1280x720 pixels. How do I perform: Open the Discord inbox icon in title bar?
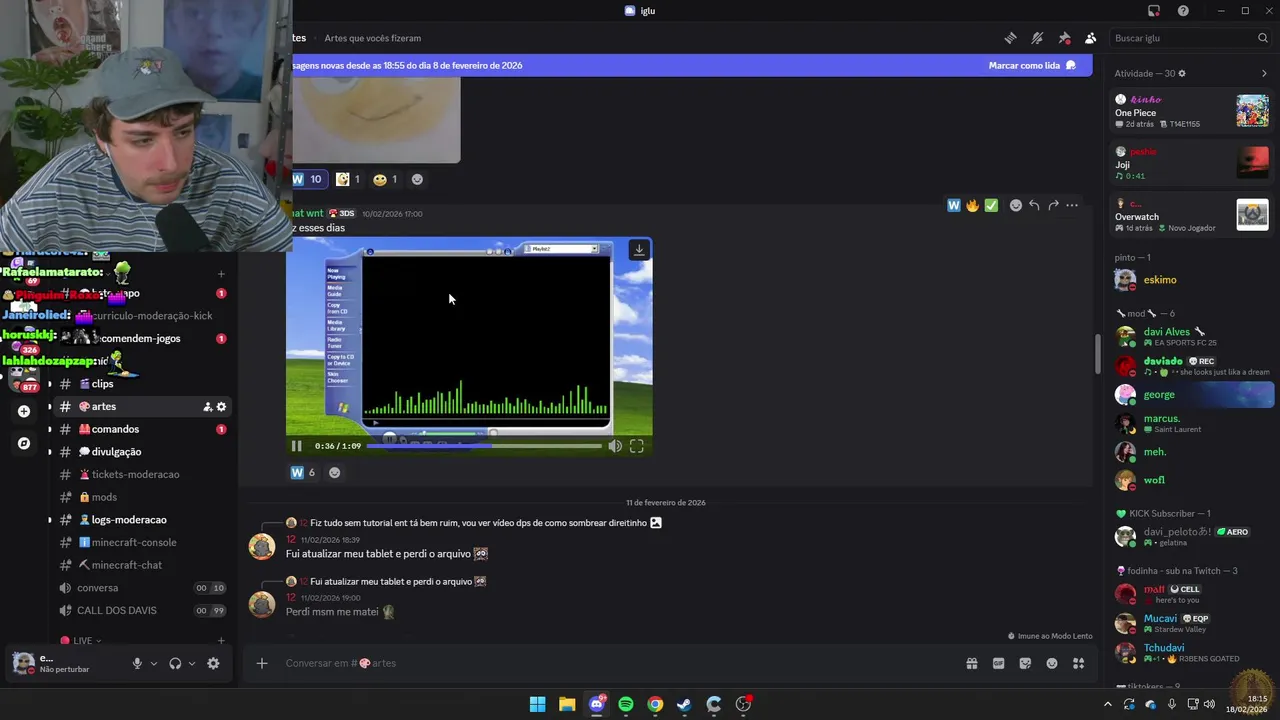coord(1154,11)
